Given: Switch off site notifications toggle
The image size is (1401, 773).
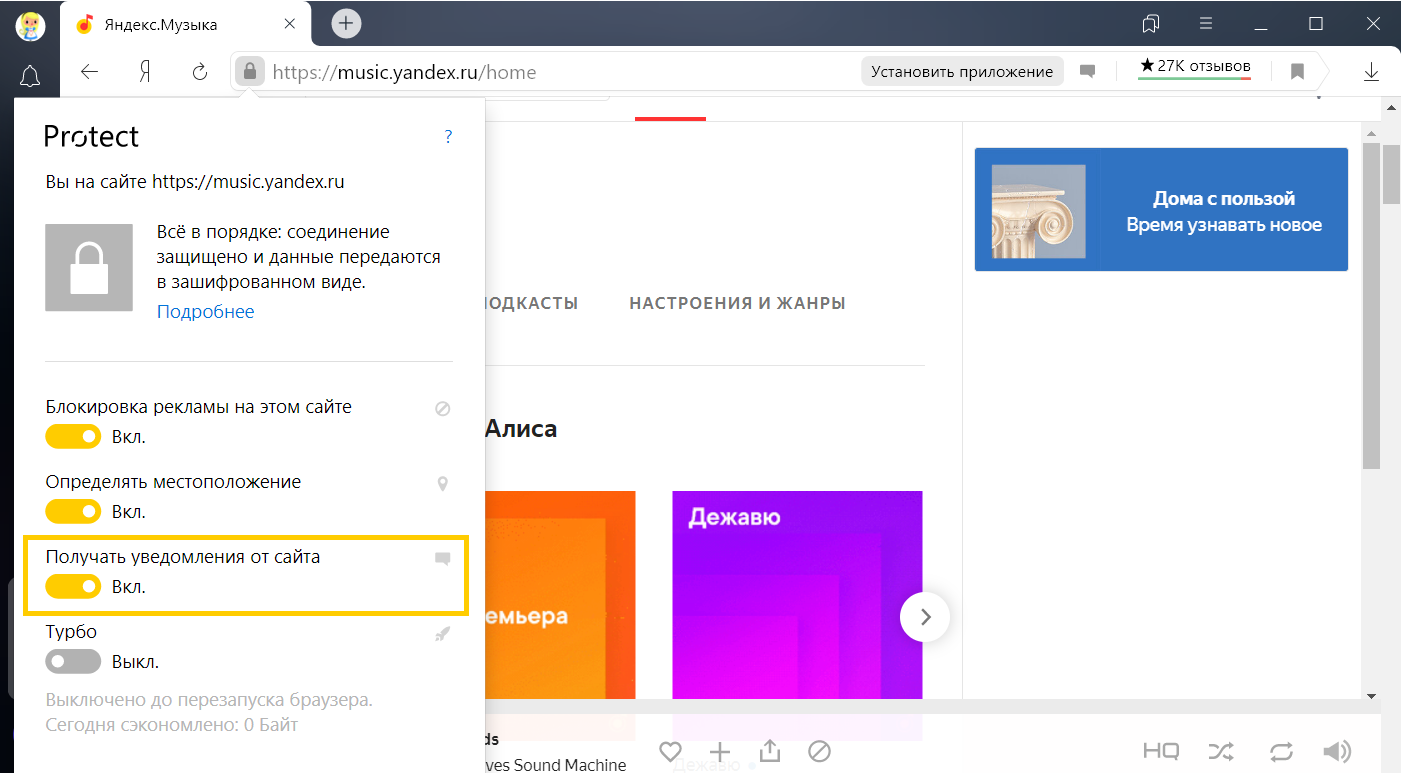Looking at the screenshot, I should point(73,587).
